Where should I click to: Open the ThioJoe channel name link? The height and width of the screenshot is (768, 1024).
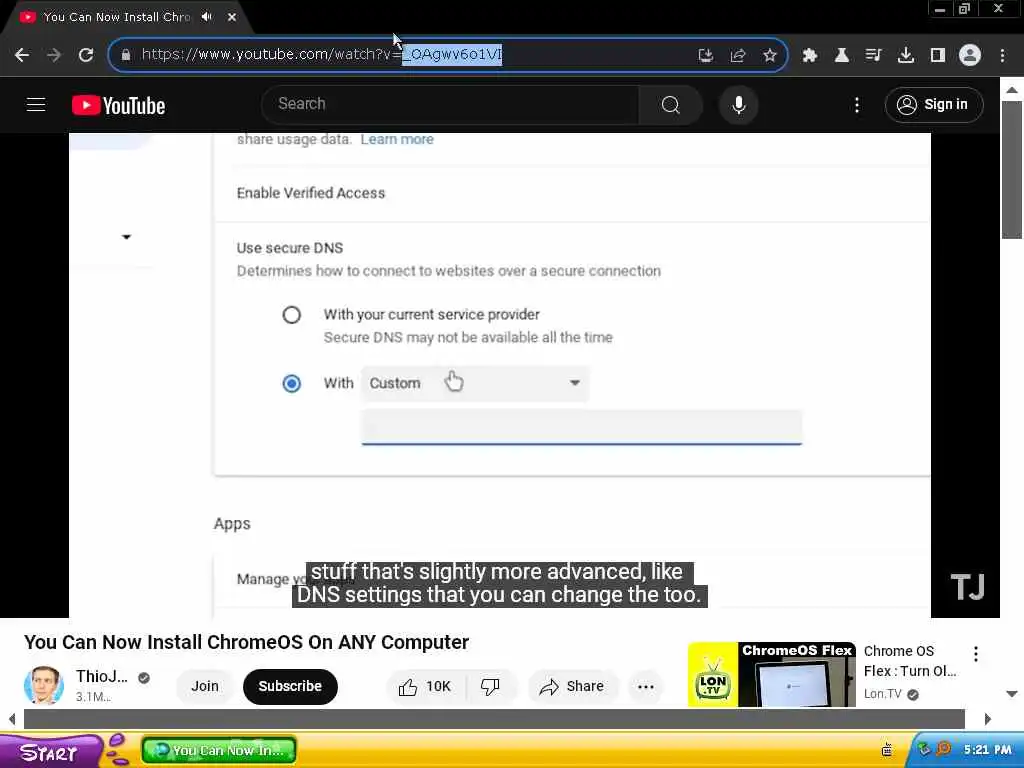[102, 677]
